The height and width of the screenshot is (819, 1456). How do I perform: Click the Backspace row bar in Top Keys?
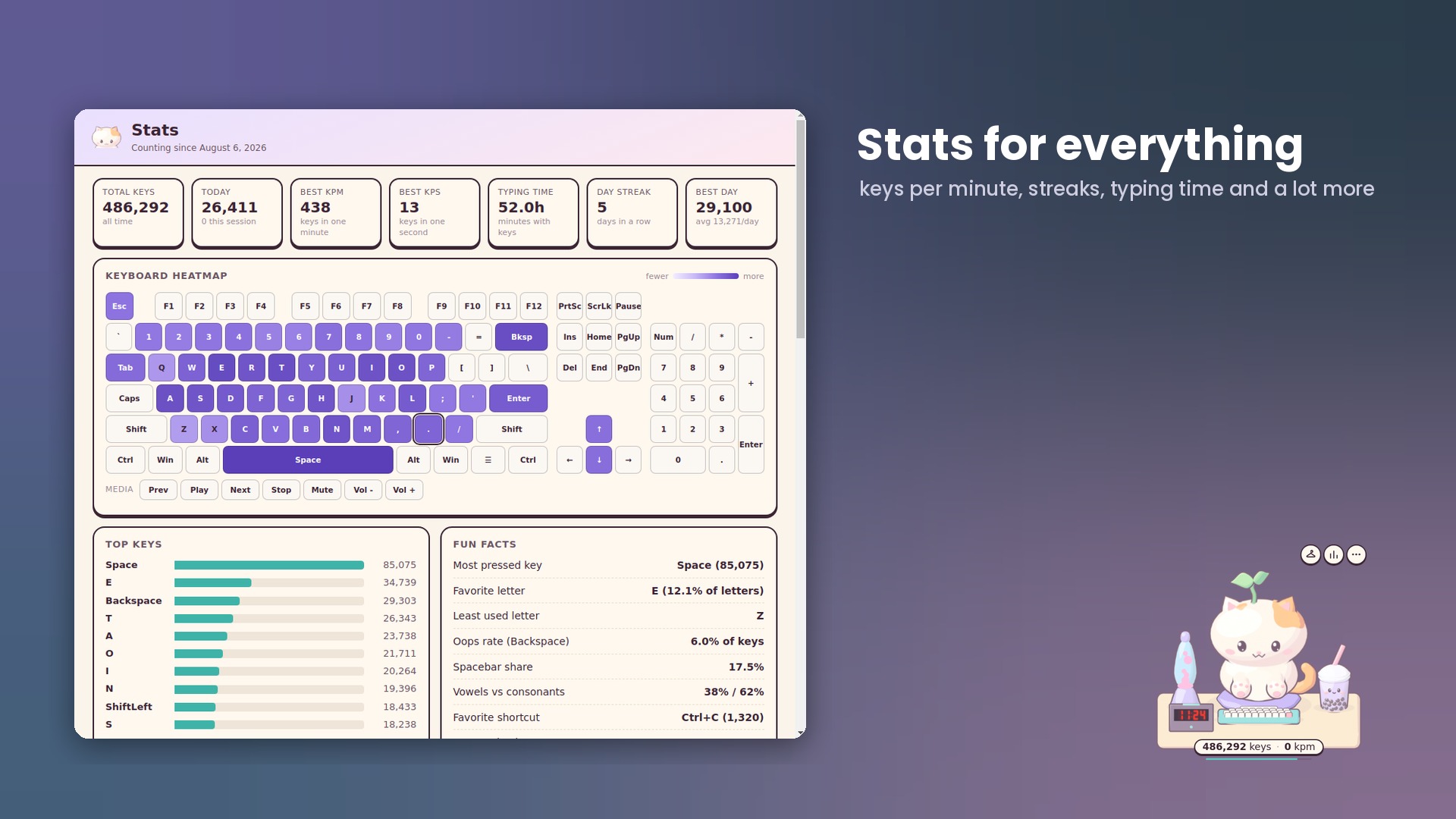pyautogui.click(x=269, y=601)
